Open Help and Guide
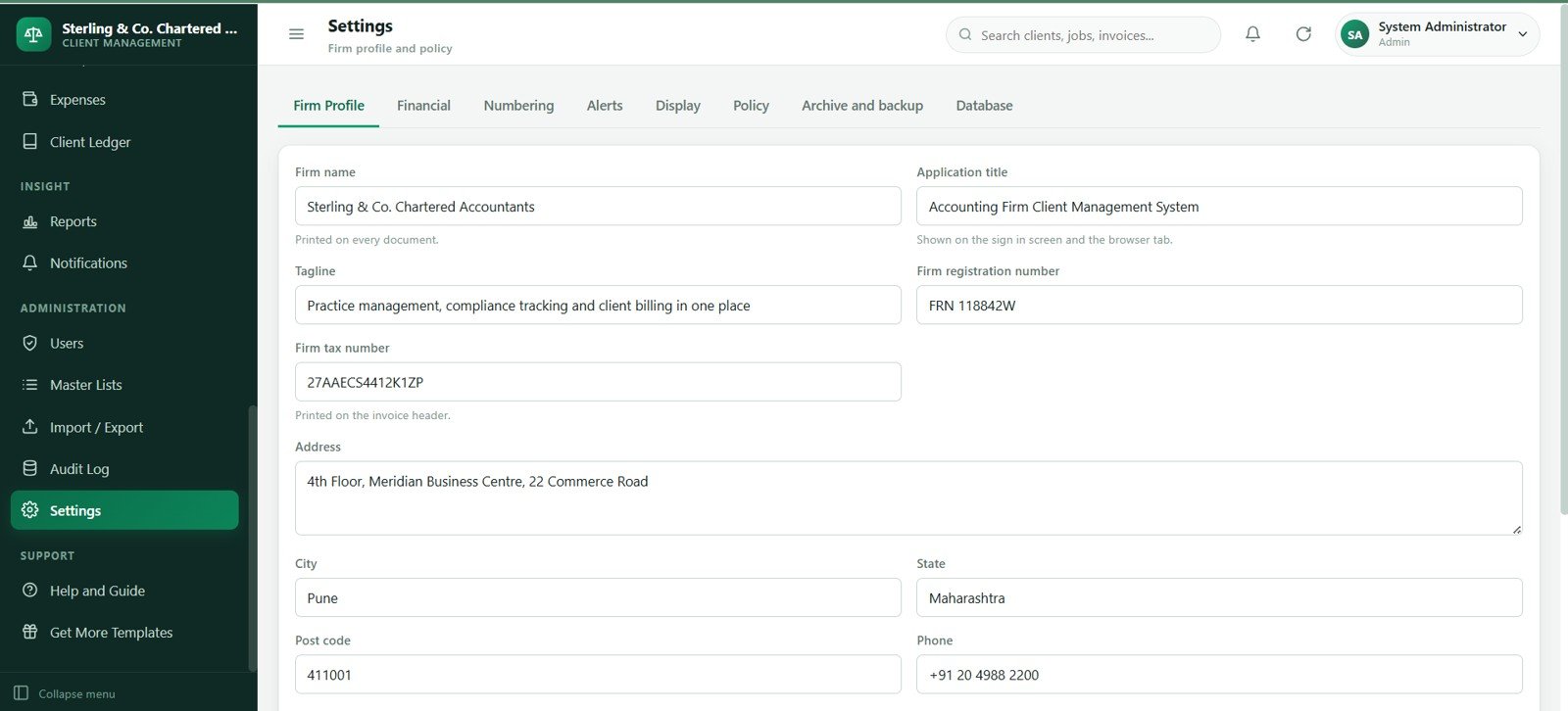The height and width of the screenshot is (711, 1568). coord(124,592)
